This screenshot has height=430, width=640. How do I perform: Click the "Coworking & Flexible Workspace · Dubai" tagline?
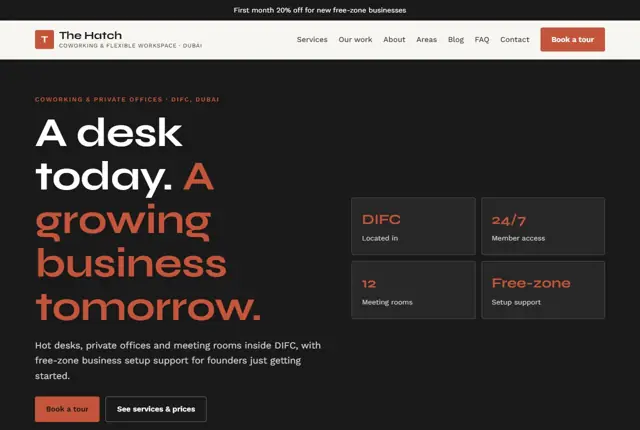coord(130,46)
